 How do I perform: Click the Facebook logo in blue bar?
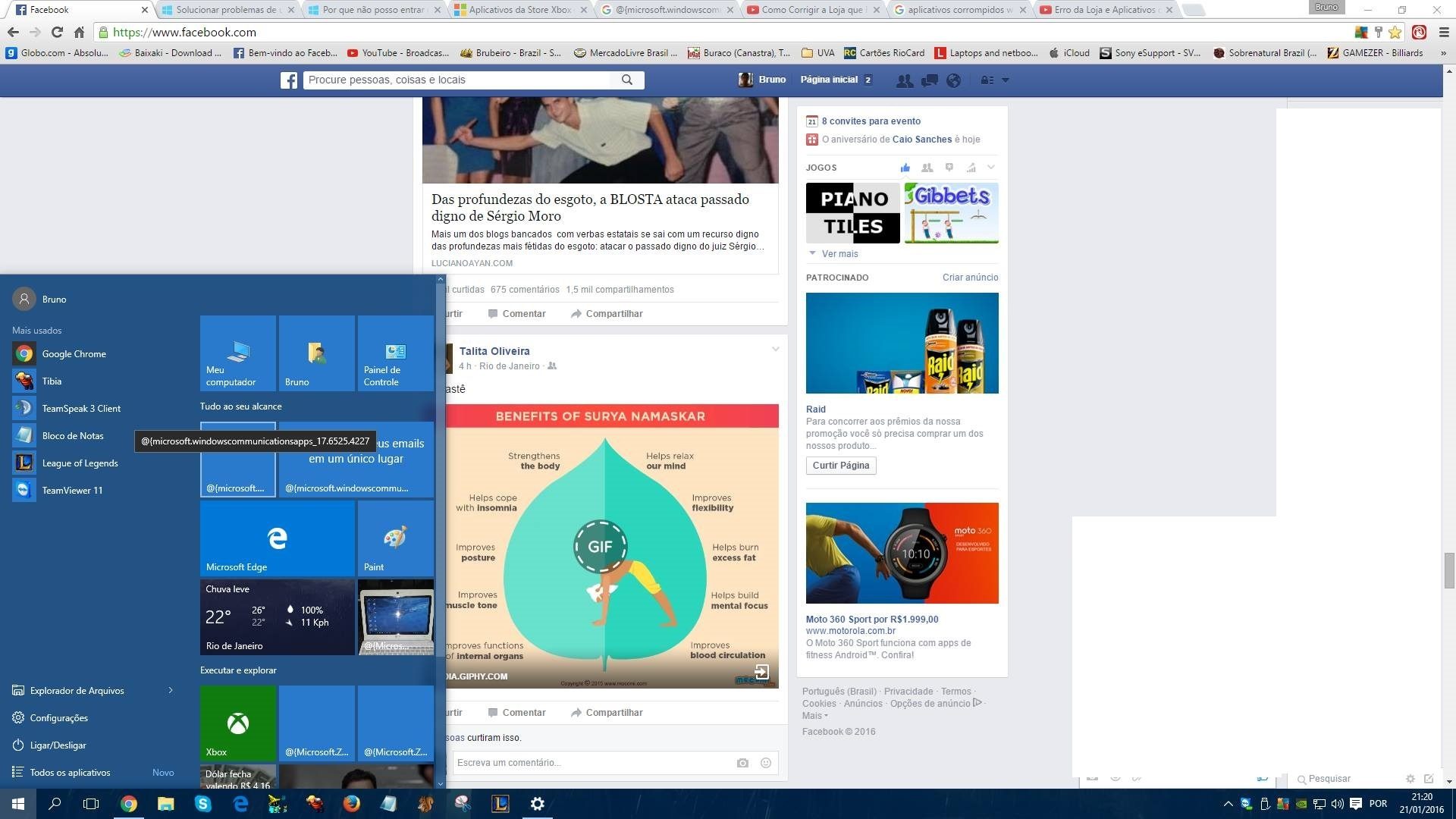coord(289,80)
